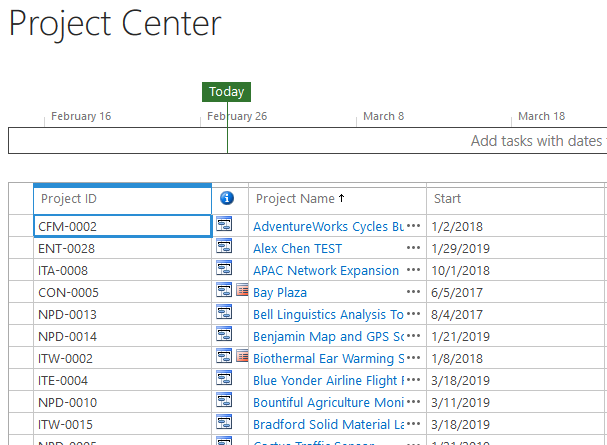
Task: Open the Bay Plaza project link
Action: (280, 293)
